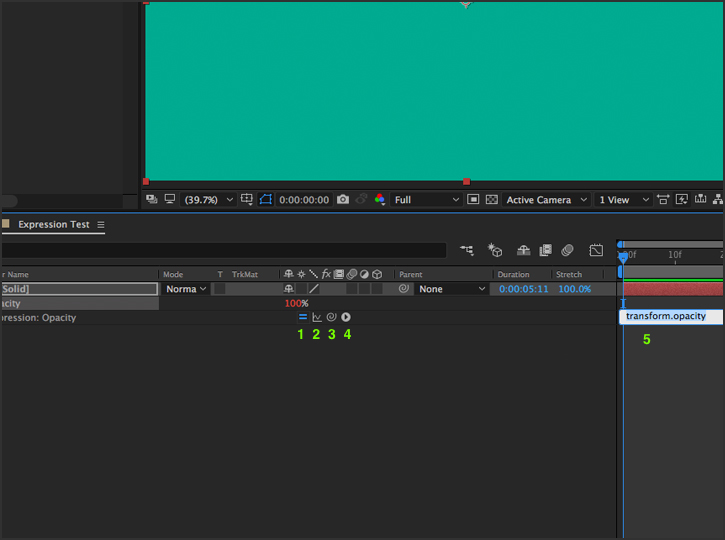Click the Stretch column header
This screenshot has width=725, height=540.
569,274
